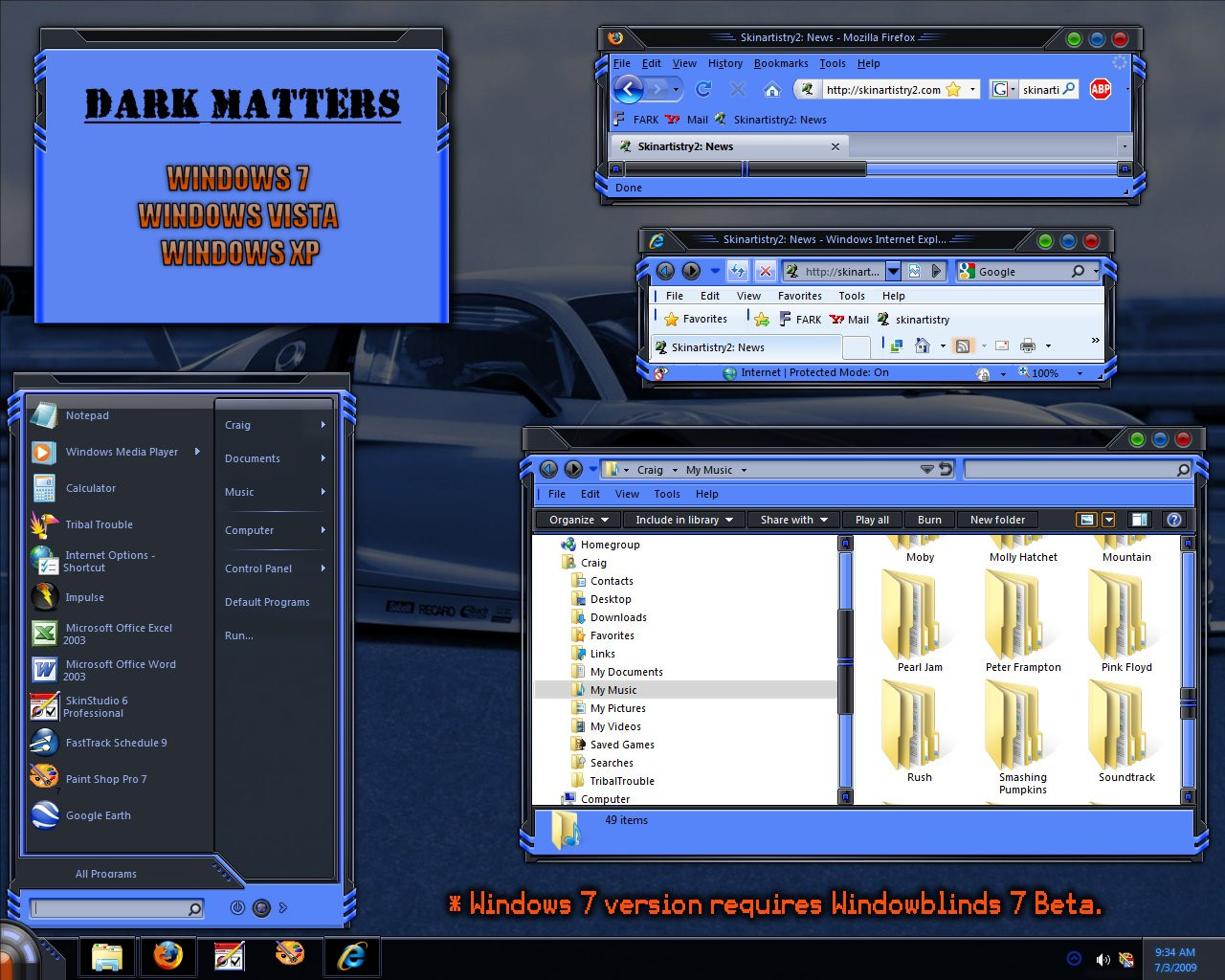Click the stop button in Internet Explorer

tap(765, 271)
